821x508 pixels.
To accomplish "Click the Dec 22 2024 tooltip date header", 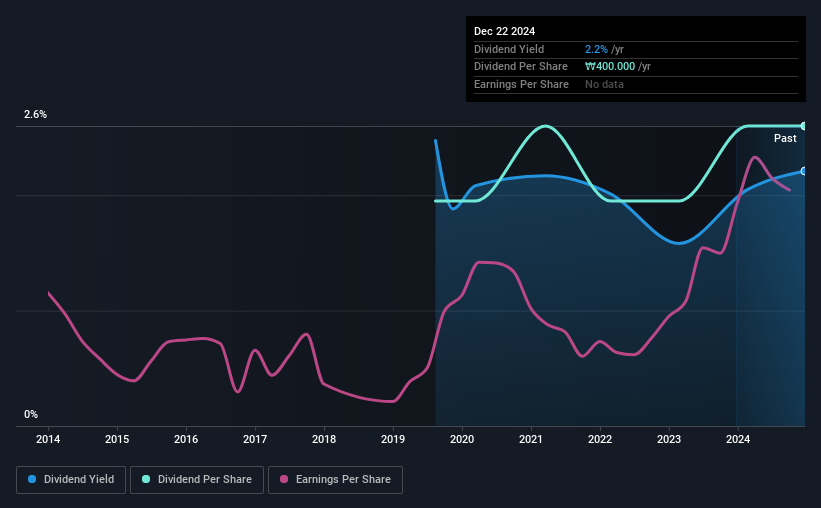I will click(x=504, y=31).
